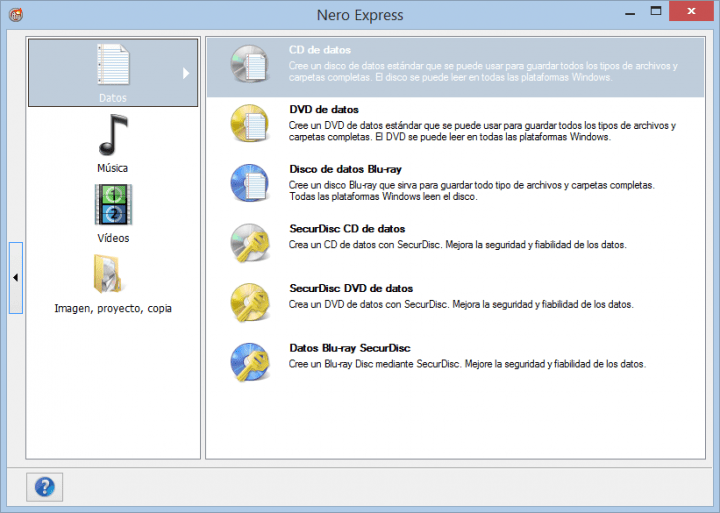Screen dimensions: 720x513
Task: Click the description 'Cree un disco Blu-ray que sirva'
Action: pos(472,191)
